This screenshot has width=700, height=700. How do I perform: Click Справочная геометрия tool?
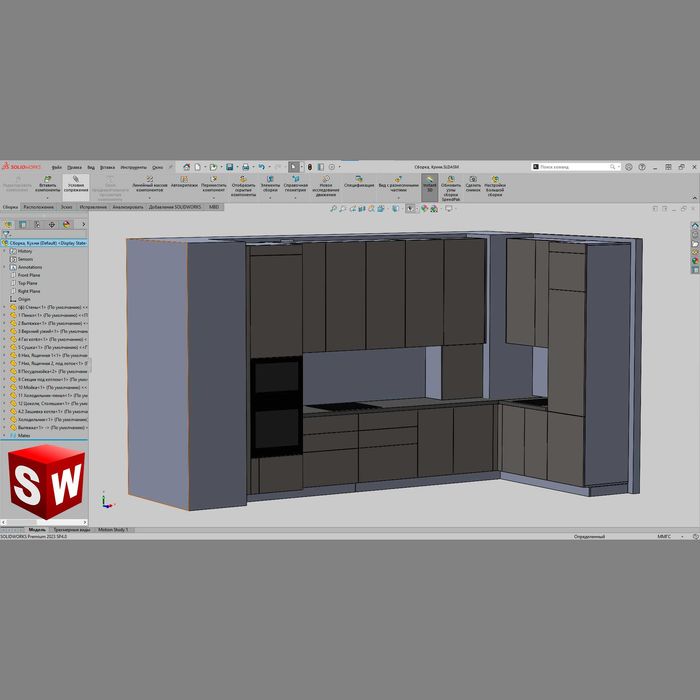[x=296, y=184]
